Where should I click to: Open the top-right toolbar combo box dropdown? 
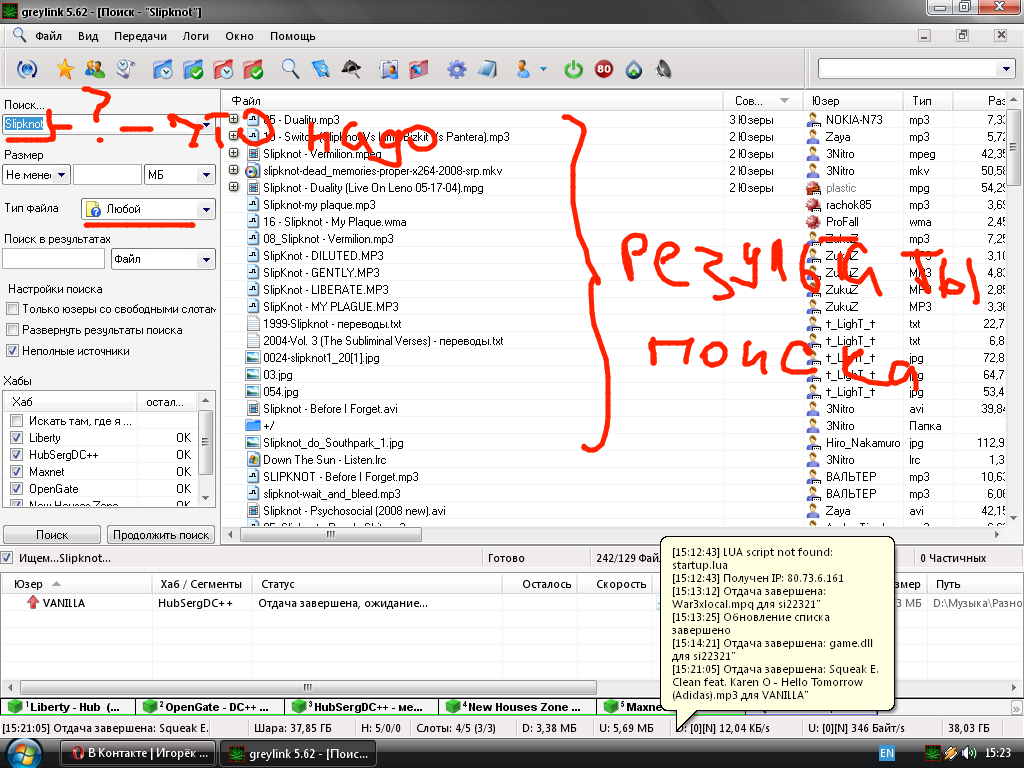(x=1006, y=69)
